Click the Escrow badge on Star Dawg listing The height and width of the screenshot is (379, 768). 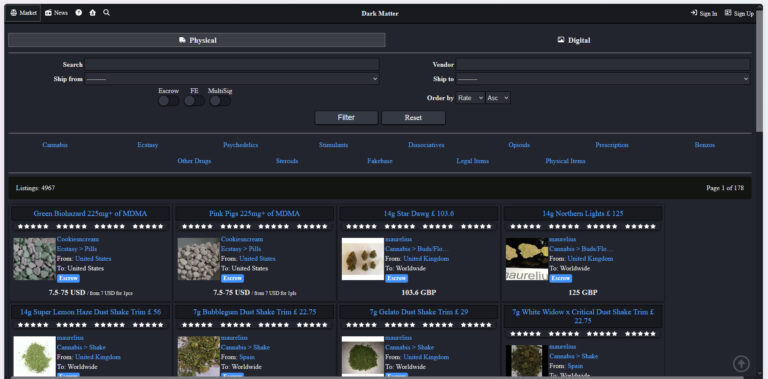[396, 278]
